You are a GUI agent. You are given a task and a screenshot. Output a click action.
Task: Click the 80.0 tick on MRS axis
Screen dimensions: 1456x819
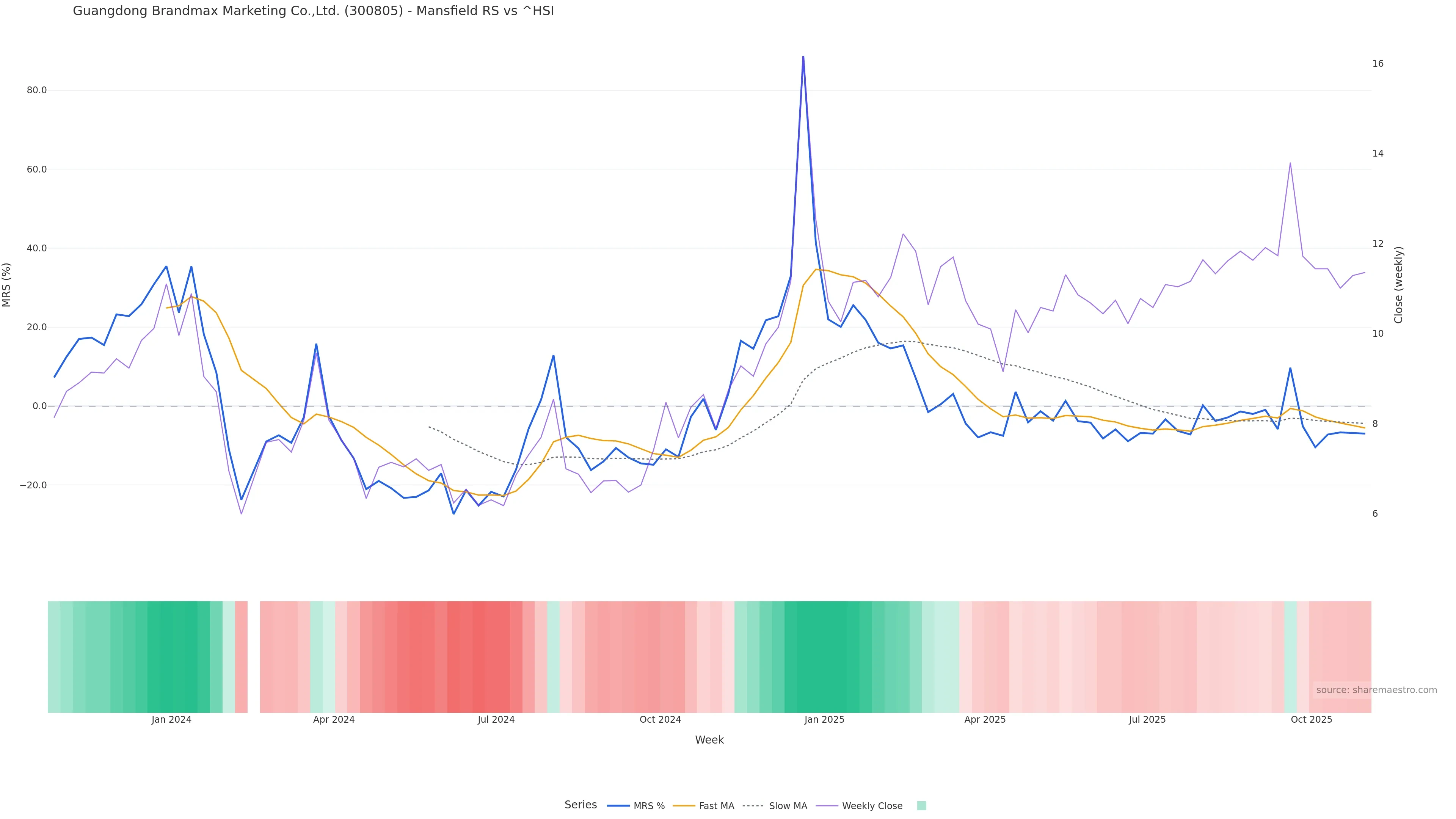tap(37, 91)
